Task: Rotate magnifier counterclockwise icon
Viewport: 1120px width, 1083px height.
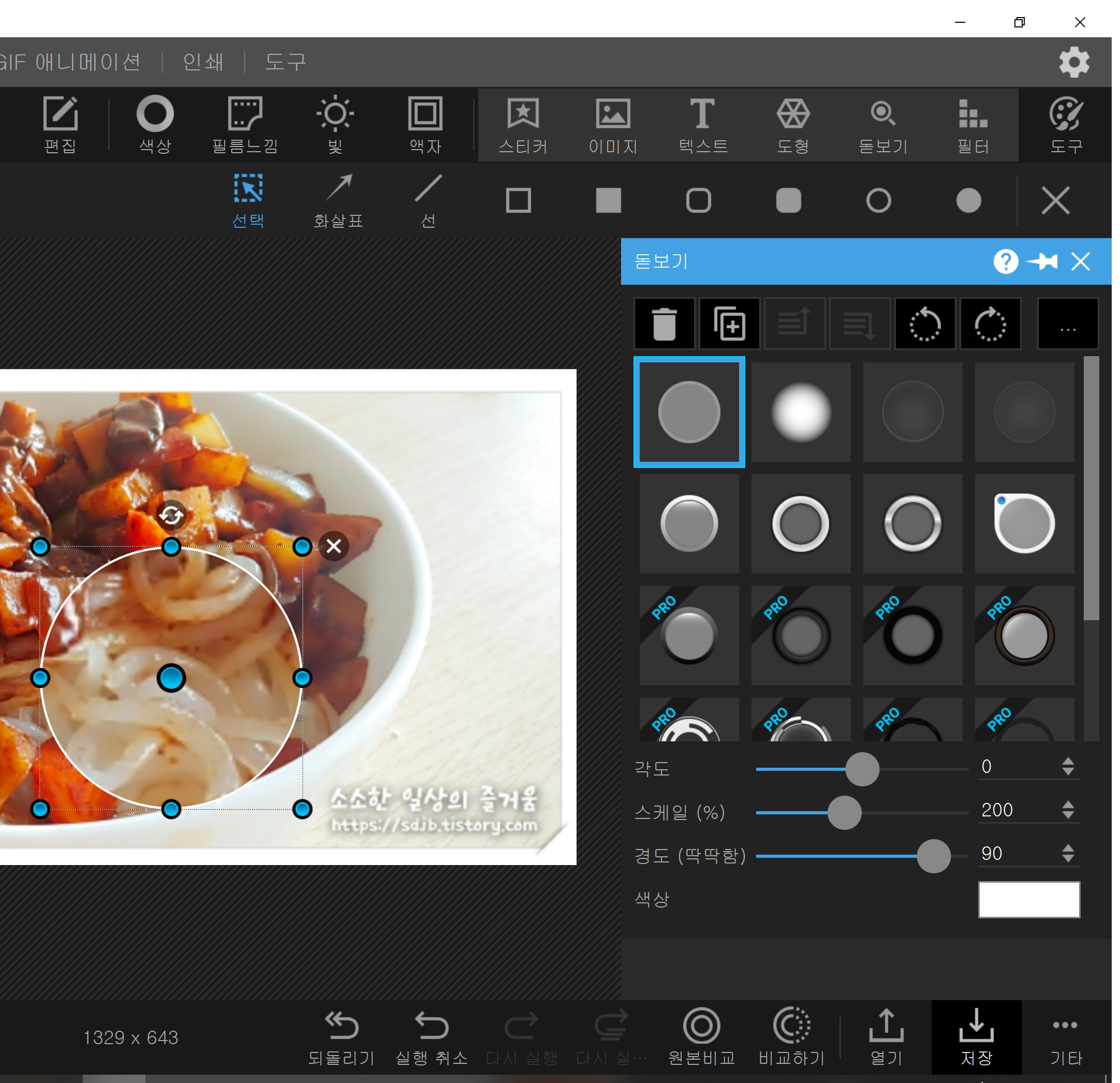Action: [x=924, y=324]
